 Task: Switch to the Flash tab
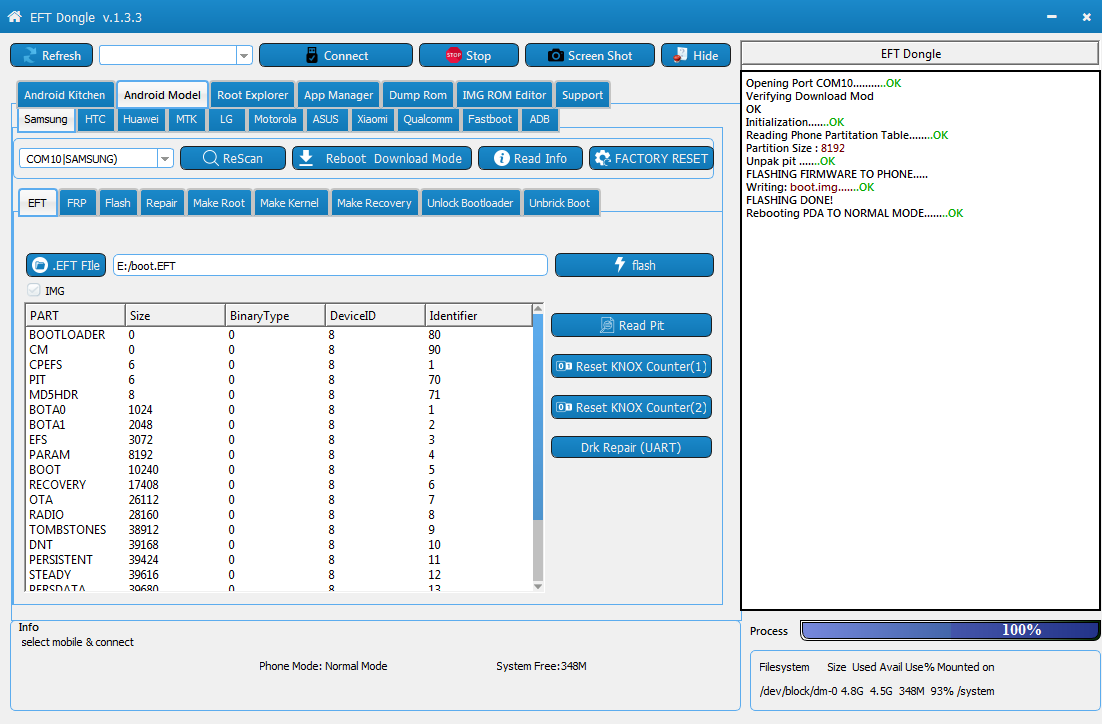(x=117, y=203)
